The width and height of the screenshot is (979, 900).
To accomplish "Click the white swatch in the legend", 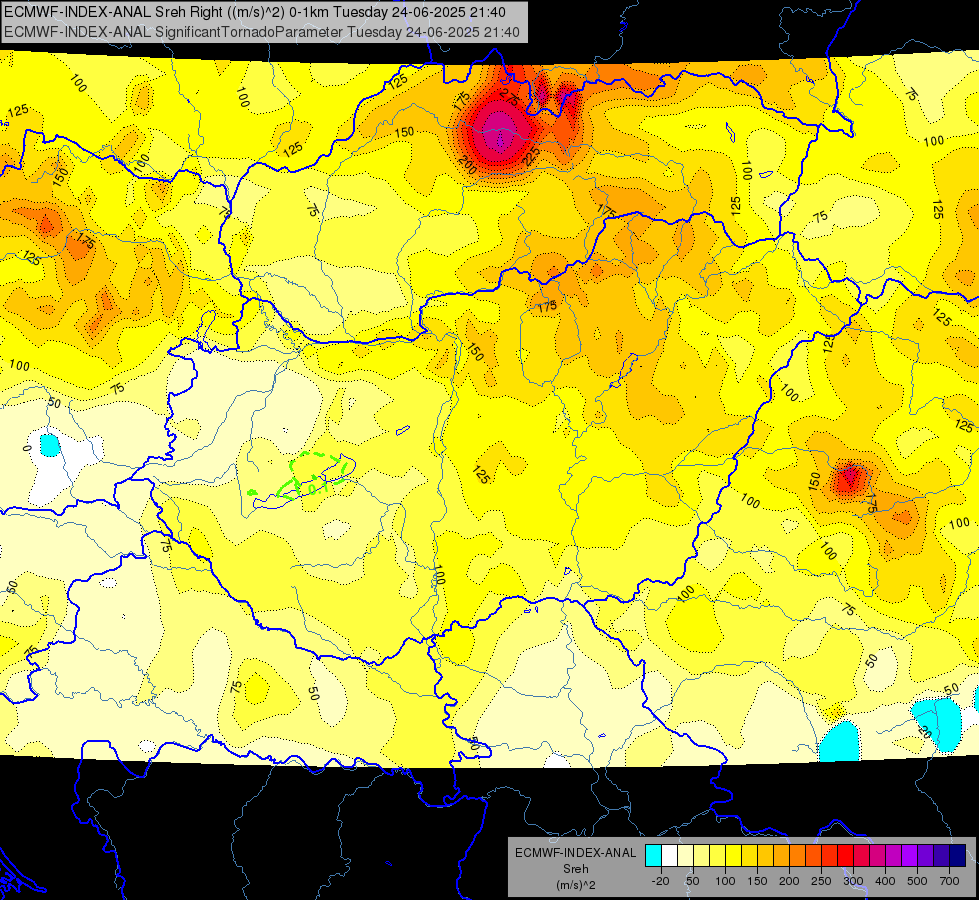I will [x=669, y=855].
